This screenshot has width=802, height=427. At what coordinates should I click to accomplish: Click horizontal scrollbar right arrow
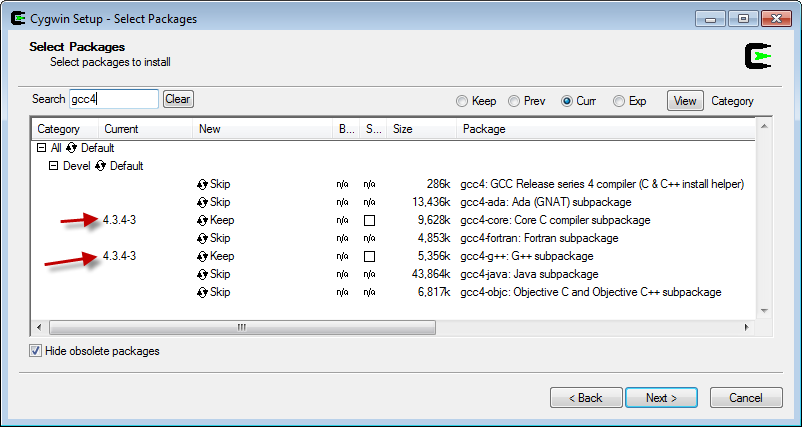(746, 327)
